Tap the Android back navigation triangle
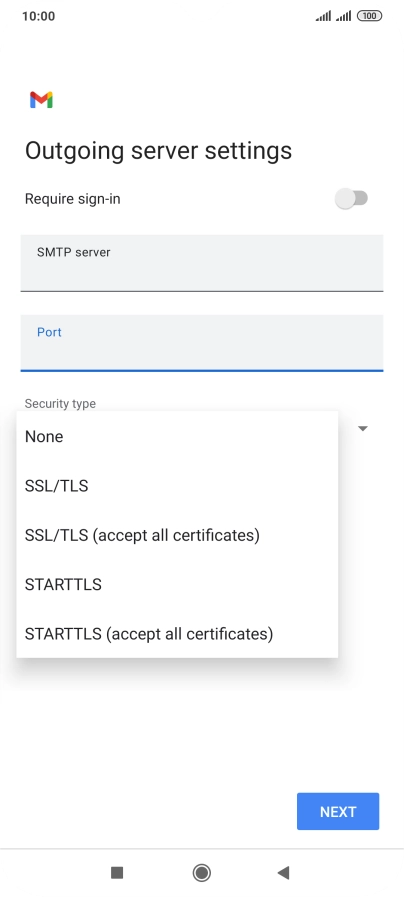 click(x=283, y=872)
